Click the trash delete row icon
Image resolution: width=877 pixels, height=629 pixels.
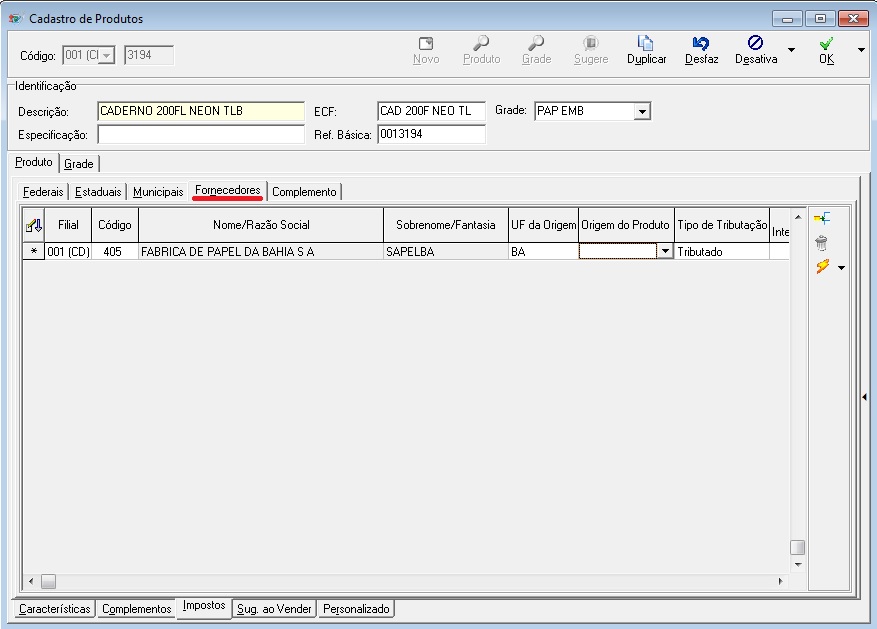(821, 243)
